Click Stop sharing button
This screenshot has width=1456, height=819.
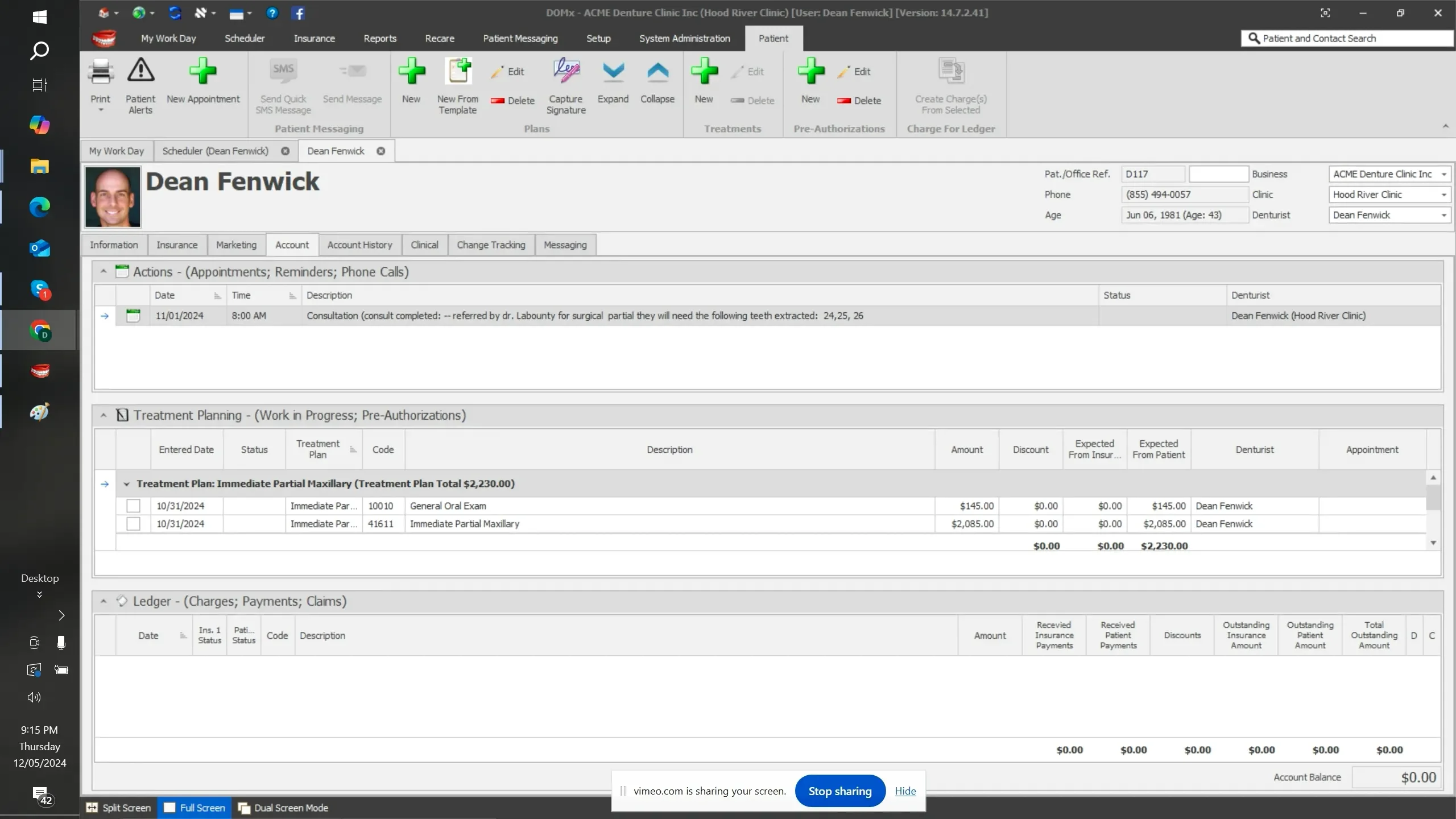[839, 791]
